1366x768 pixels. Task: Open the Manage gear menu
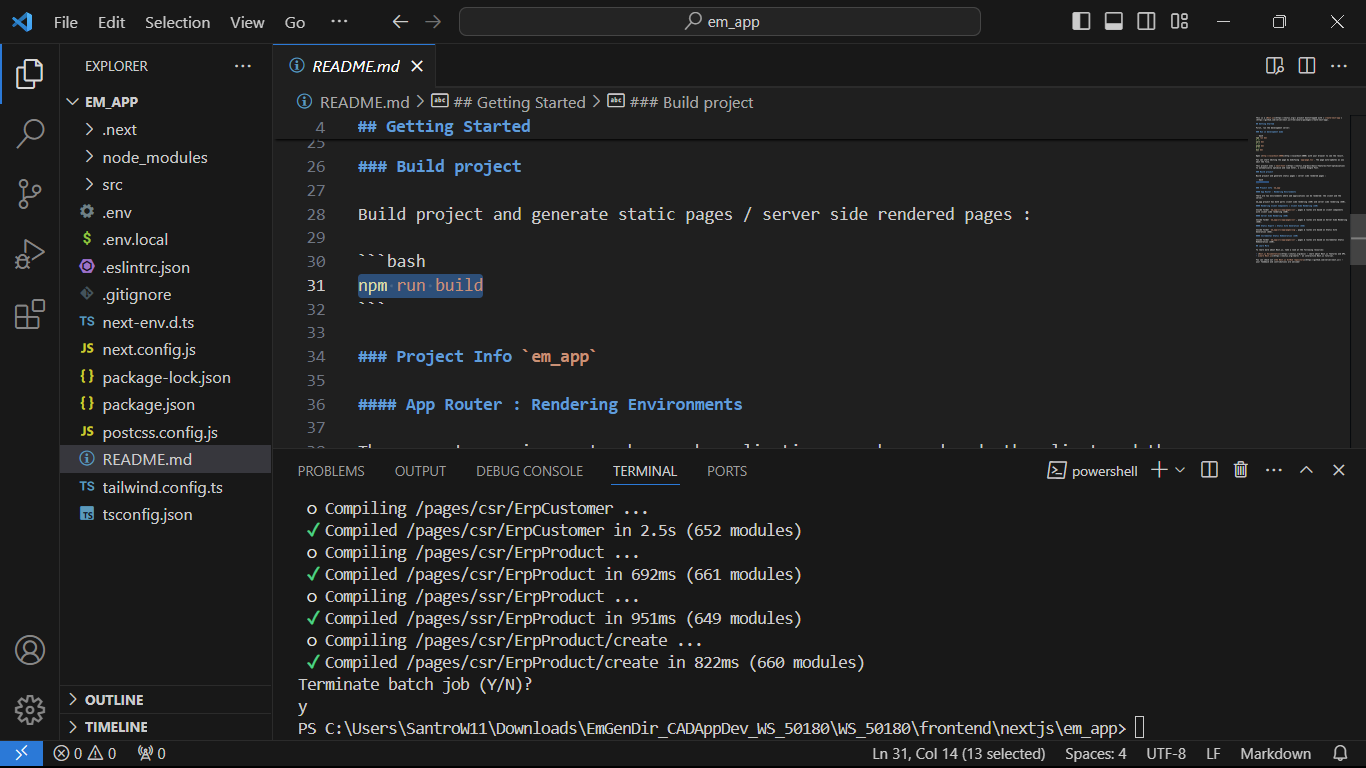pyautogui.click(x=30, y=710)
